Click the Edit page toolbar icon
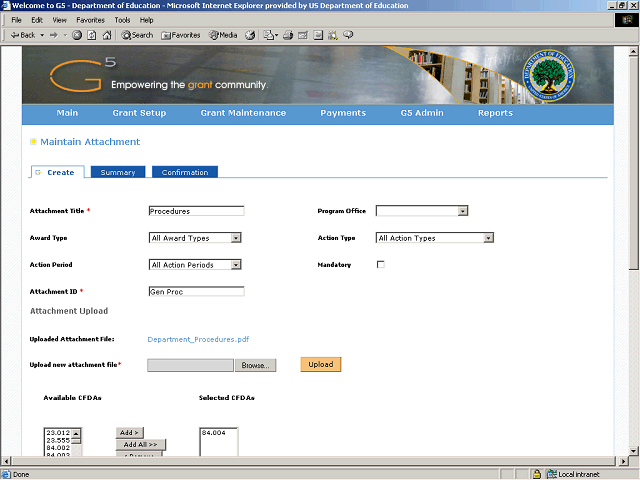640x480 pixels. pyautogui.click(x=303, y=35)
